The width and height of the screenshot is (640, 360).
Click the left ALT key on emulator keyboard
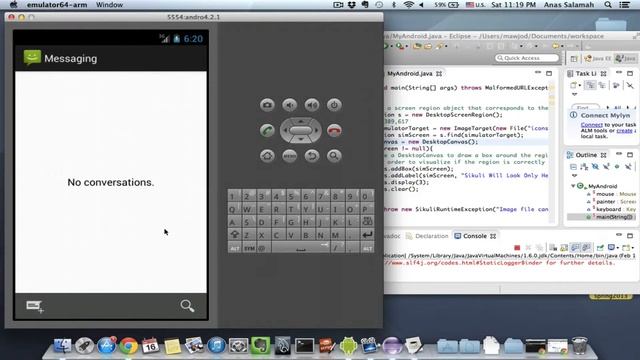[234, 248]
